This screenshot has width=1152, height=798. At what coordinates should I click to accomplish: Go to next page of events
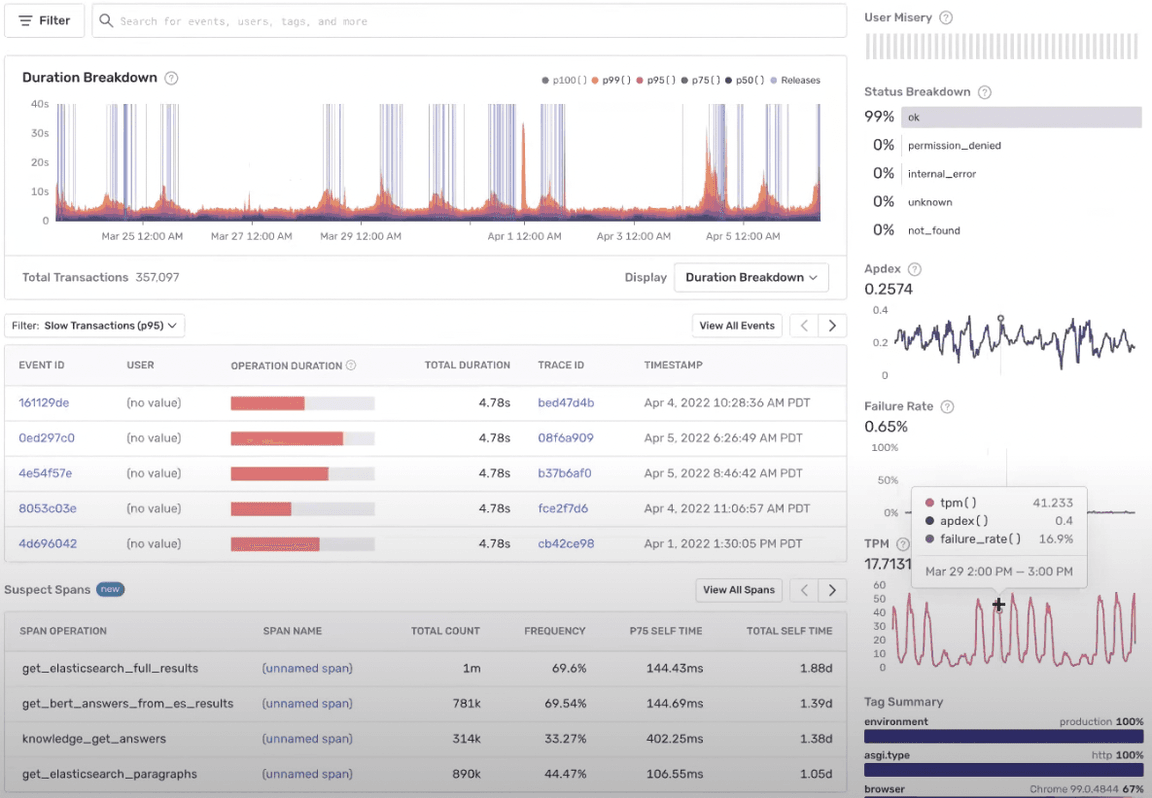[x=832, y=326]
